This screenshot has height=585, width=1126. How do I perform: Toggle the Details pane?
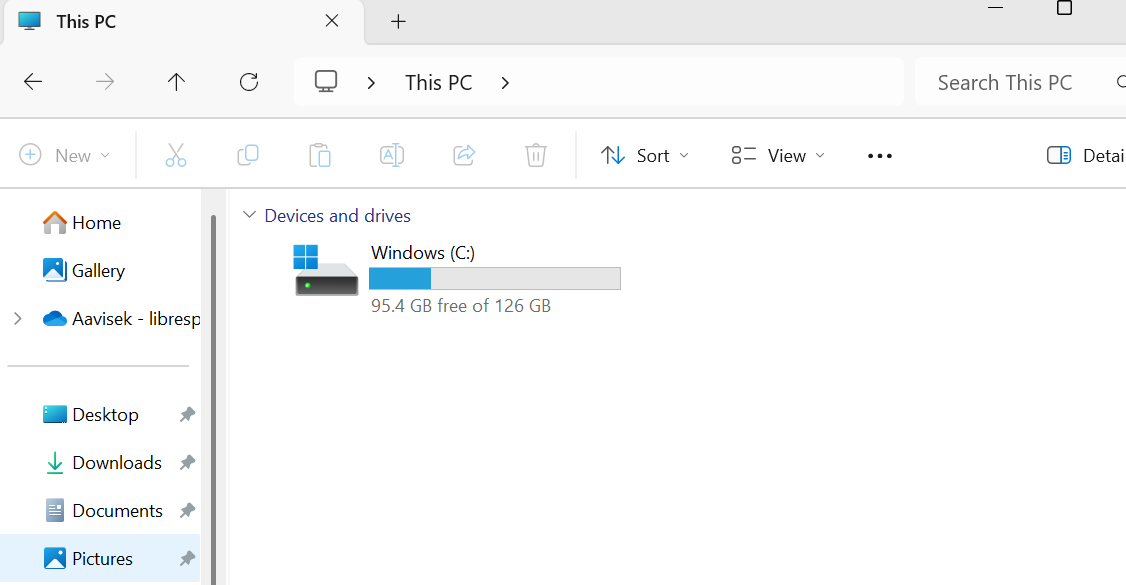coord(1085,155)
